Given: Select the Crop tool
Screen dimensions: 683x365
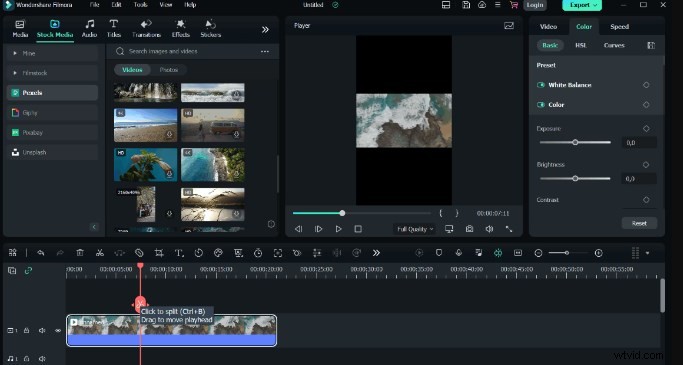Looking at the screenshot, I should (159, 253).
